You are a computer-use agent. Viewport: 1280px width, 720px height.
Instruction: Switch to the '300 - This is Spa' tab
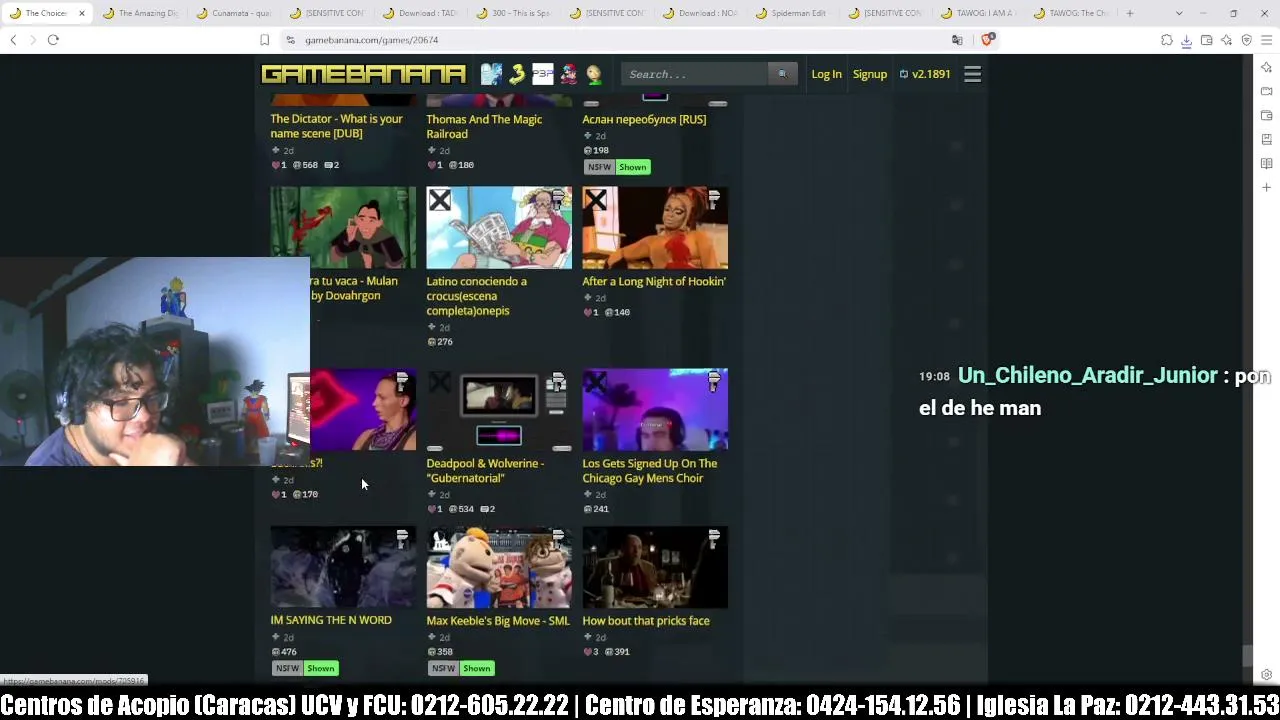[x=514, y=13]
